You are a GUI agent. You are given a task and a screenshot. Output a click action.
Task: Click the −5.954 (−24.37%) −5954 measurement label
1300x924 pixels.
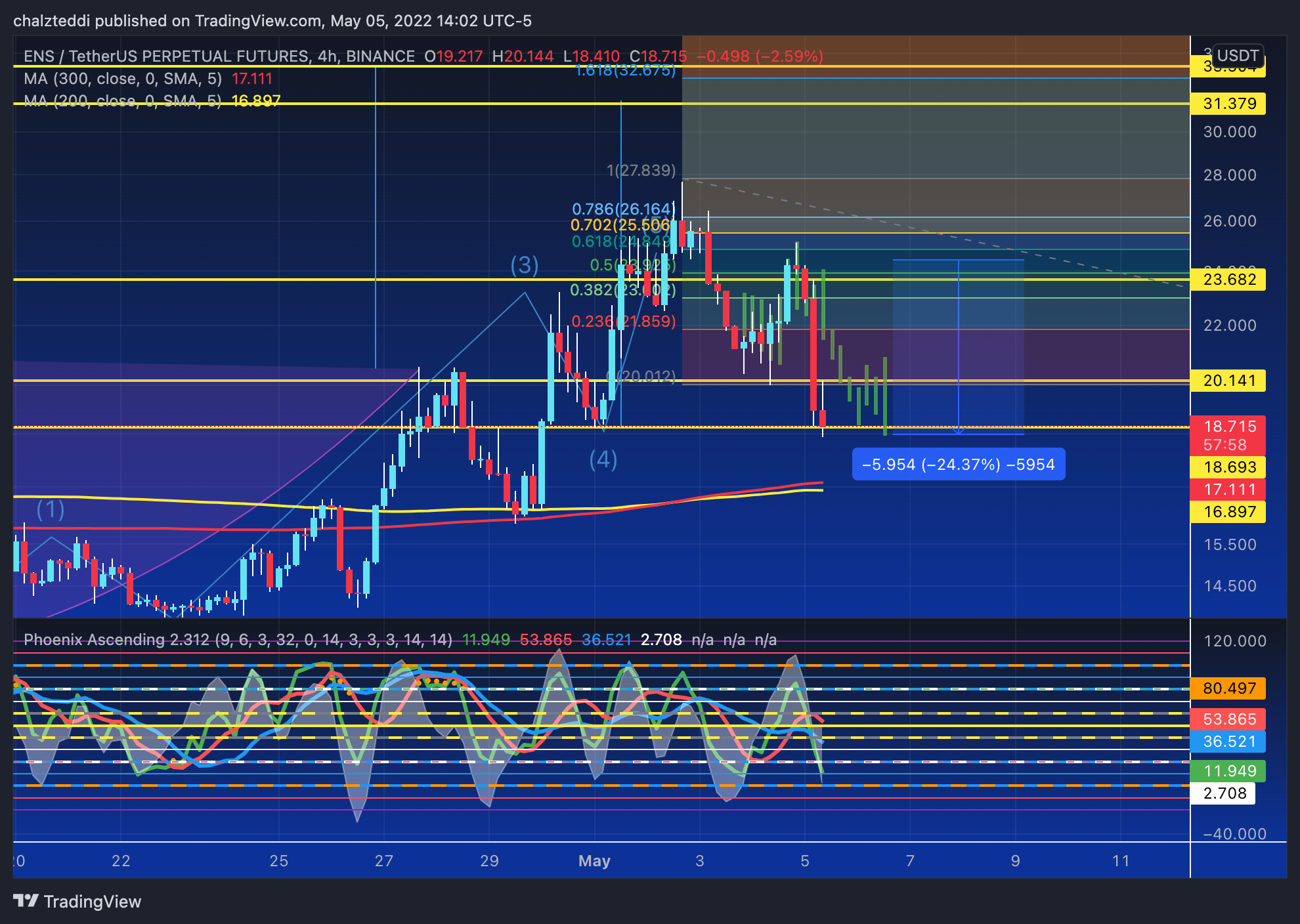[x=959, y=465]
